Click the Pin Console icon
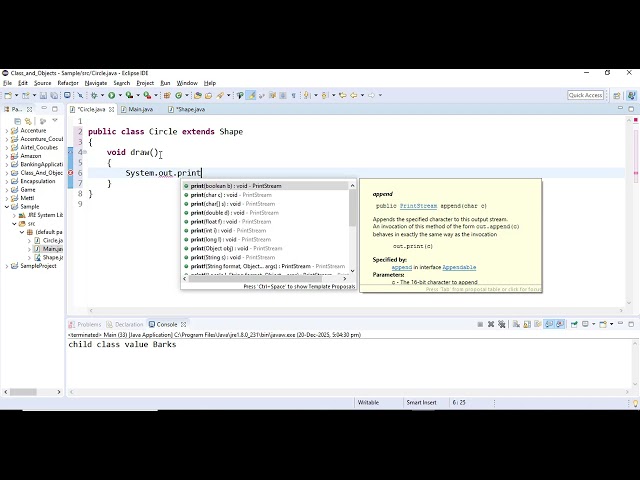Screen dimensions: 640x480 574,324
